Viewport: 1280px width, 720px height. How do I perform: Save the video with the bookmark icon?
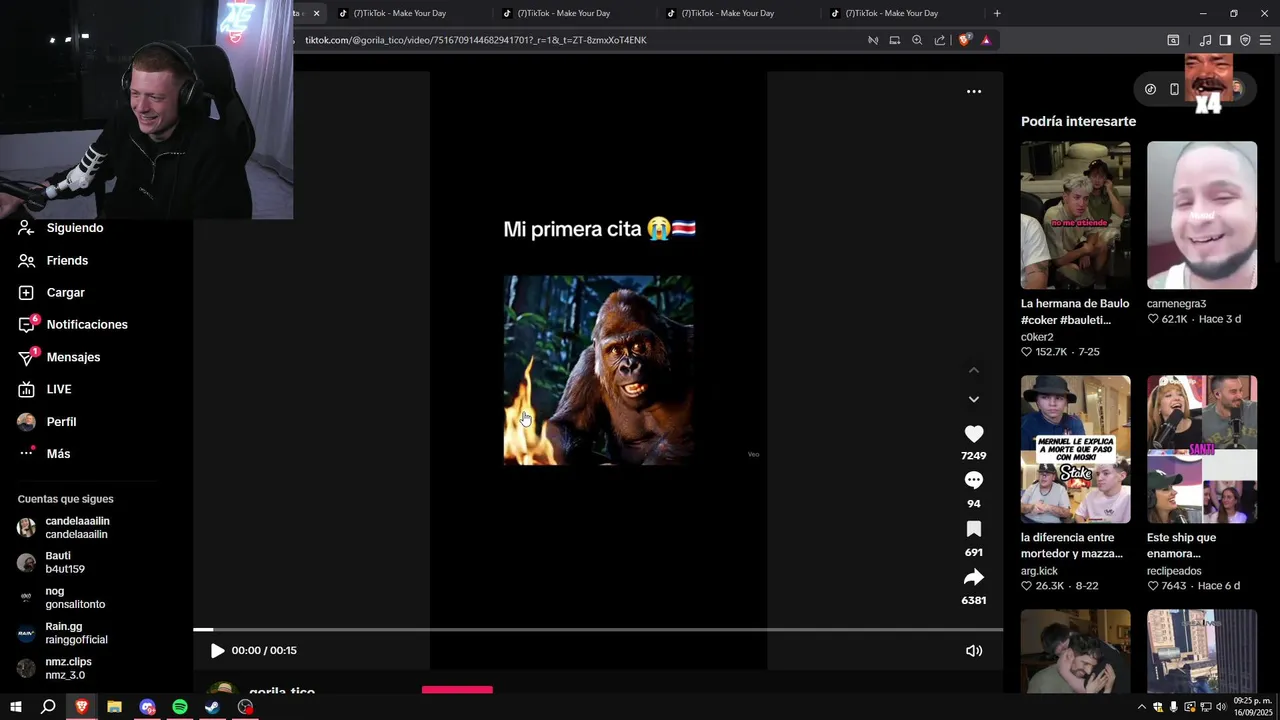974,529
